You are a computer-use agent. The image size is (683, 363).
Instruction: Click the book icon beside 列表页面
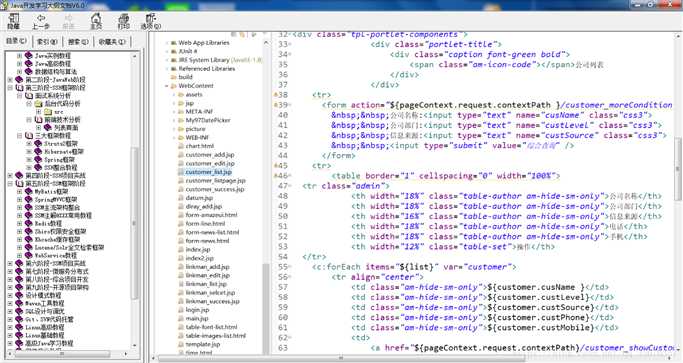[x=48, y=127]
